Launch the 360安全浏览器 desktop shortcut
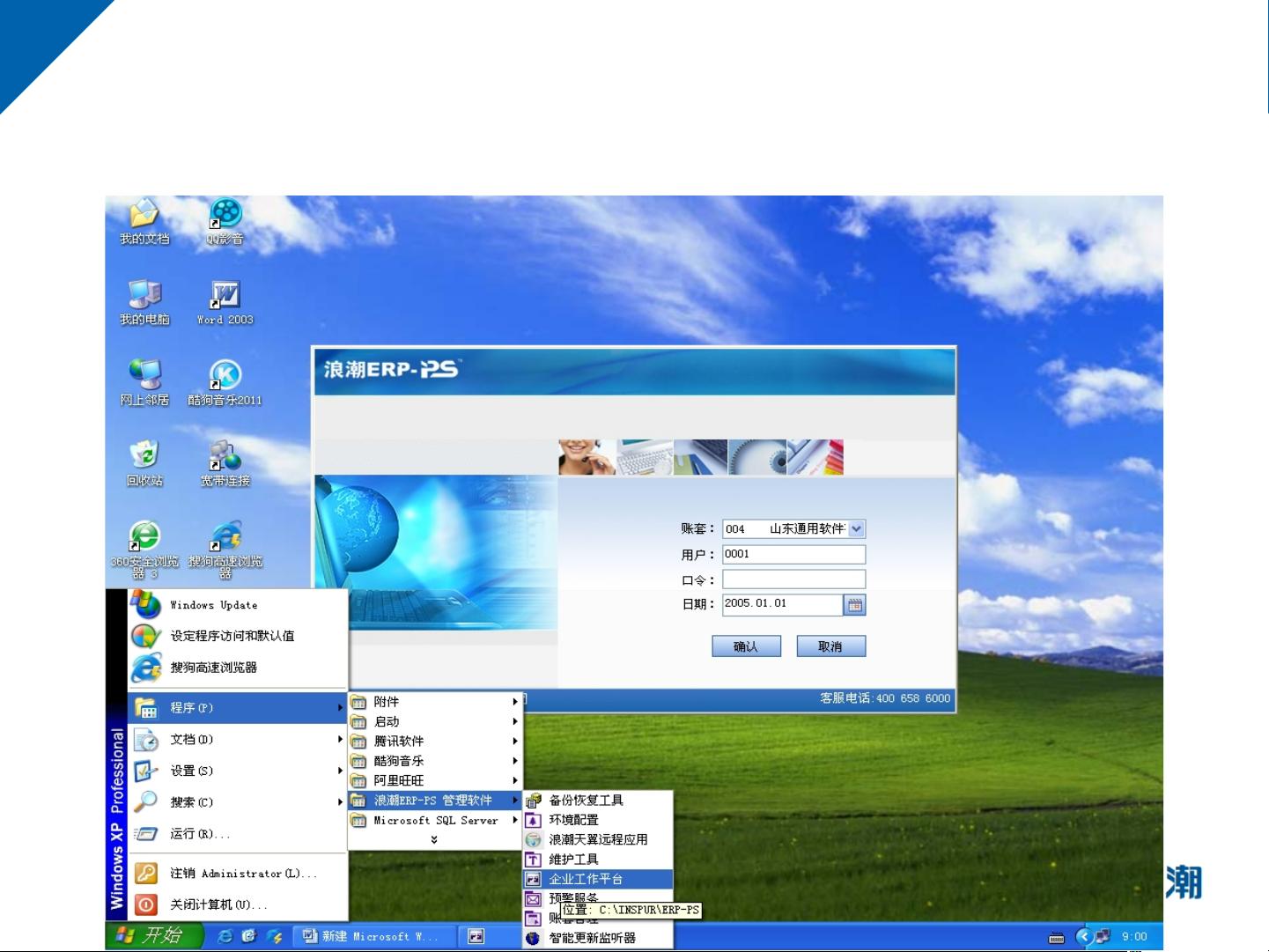The width and height of the screenshot is (1269, 952). click(x=144, y=549)
